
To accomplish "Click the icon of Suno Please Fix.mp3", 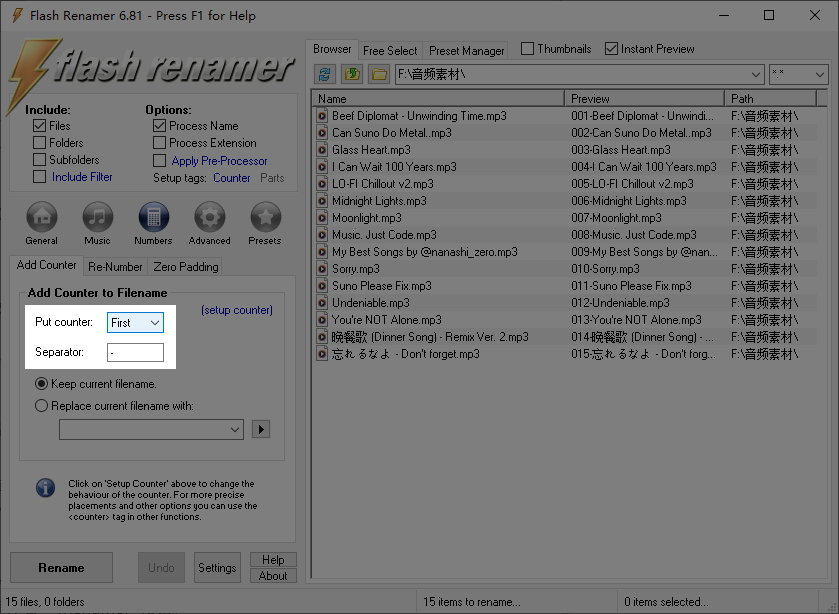I will pyautogui.click(x=322, y=286).
